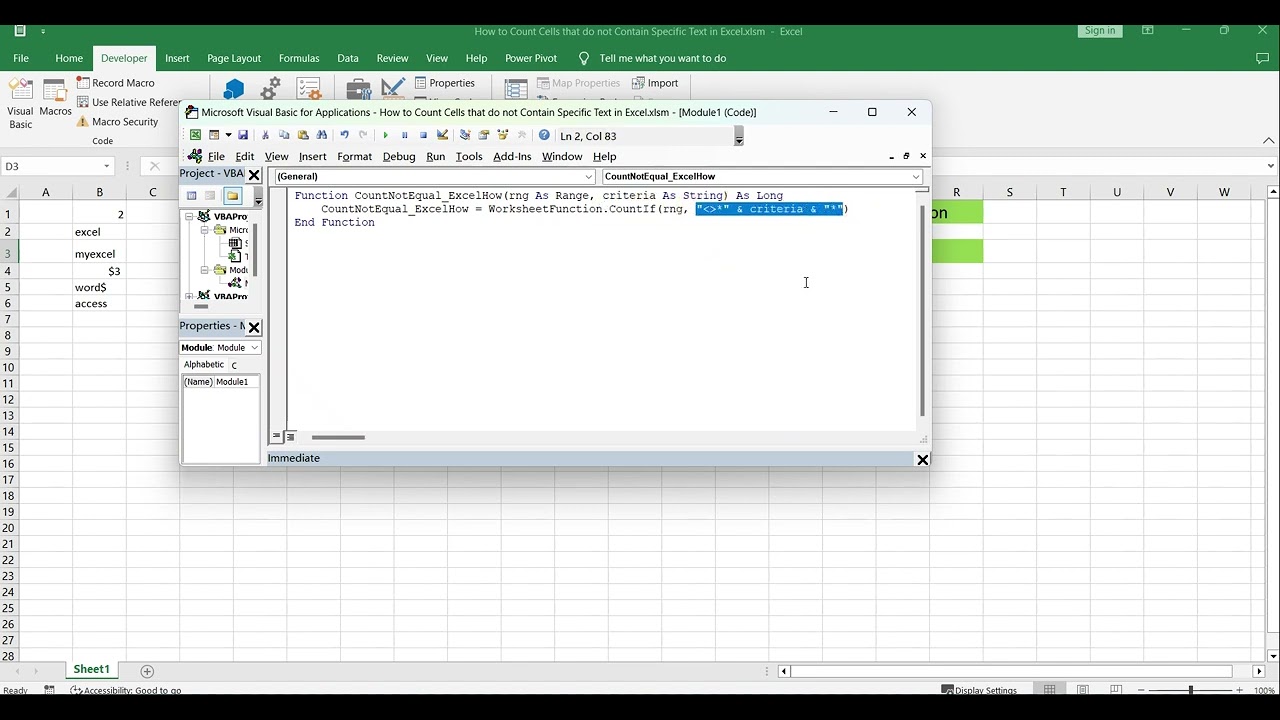Click Properties button in Excel ribbon
This screenshot has height=720, width=1280.
[x=444, y=83]
